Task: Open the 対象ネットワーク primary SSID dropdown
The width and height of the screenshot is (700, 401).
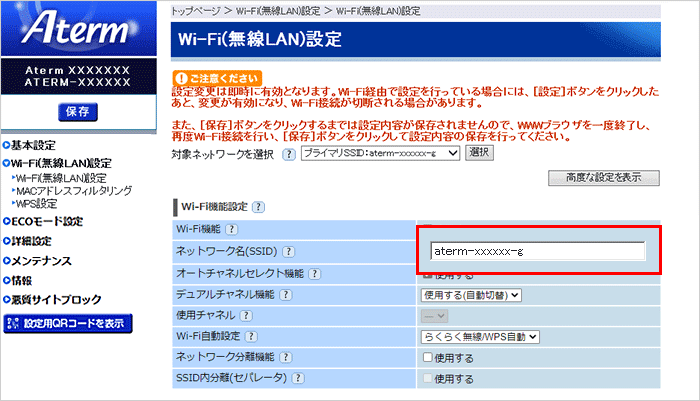Action: click(379, 153)
